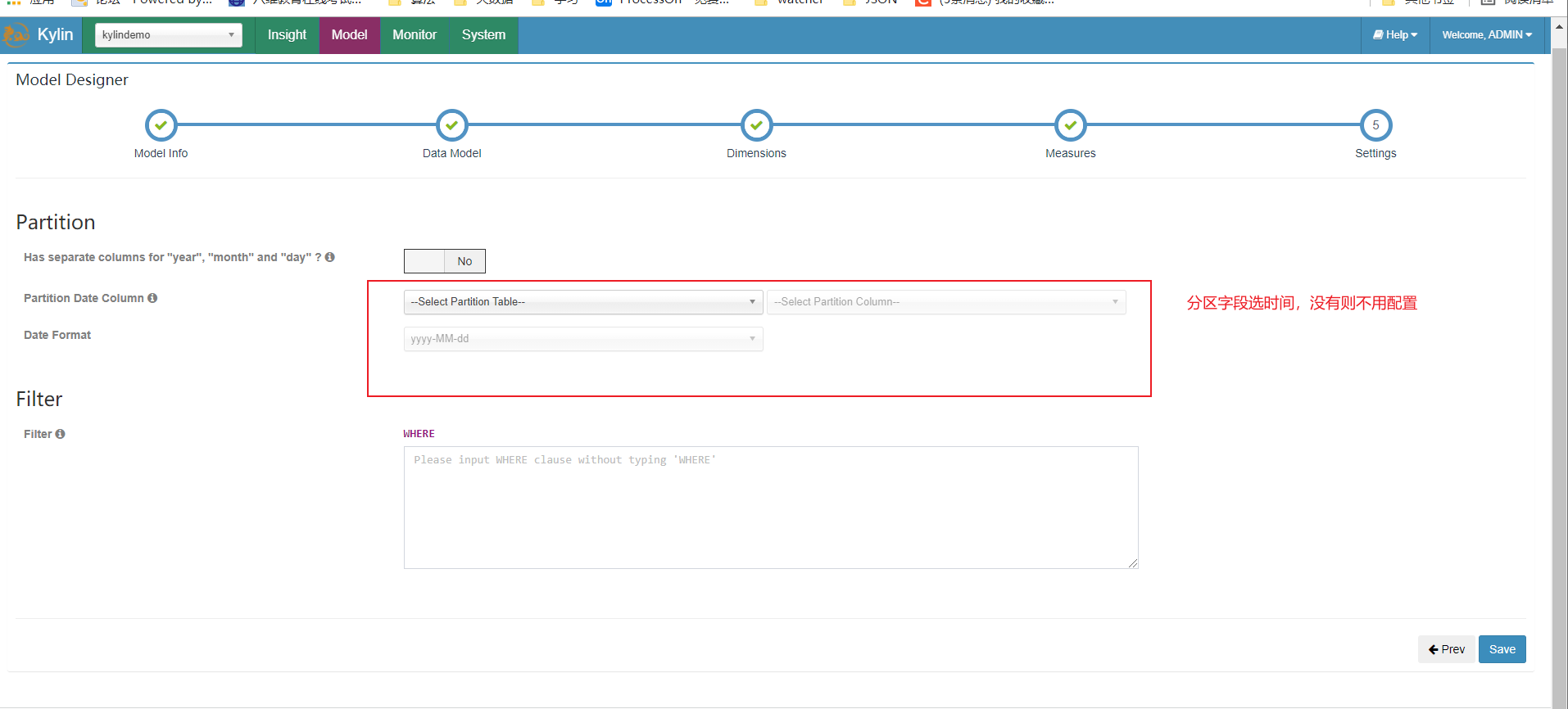
Task: Click the Data Model step label
Action: (x=452, y=153)
